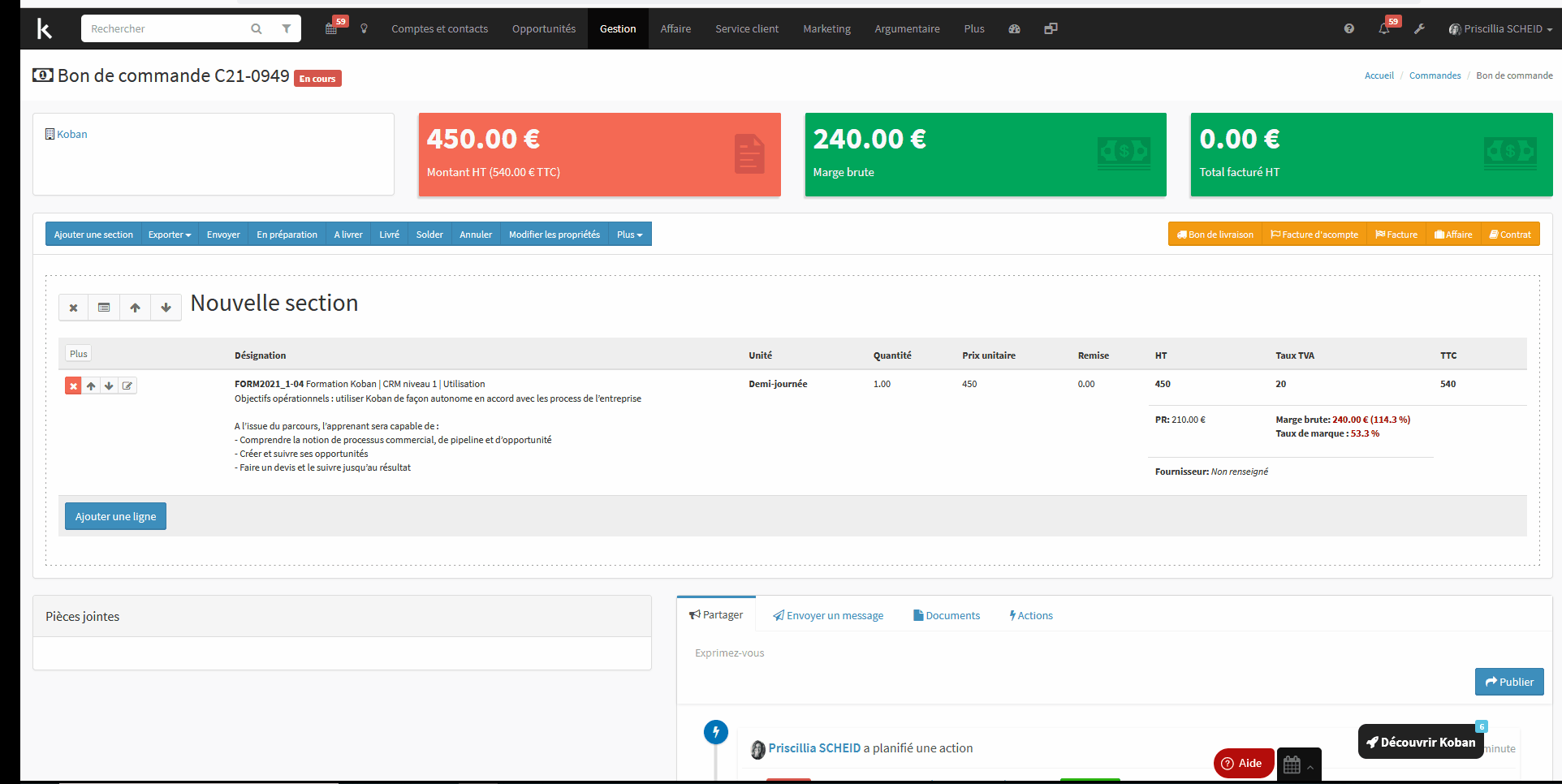Screen dimensions: 1562x784
Task: Click the Annuler button
Action: point(476,235)
